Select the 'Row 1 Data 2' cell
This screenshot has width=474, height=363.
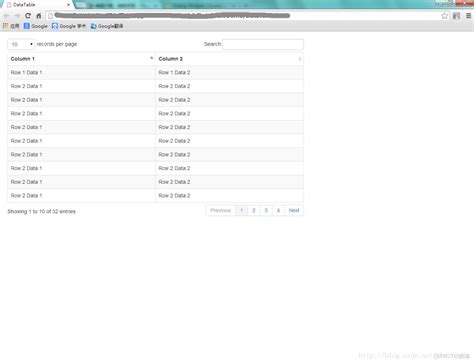(229, 72)
